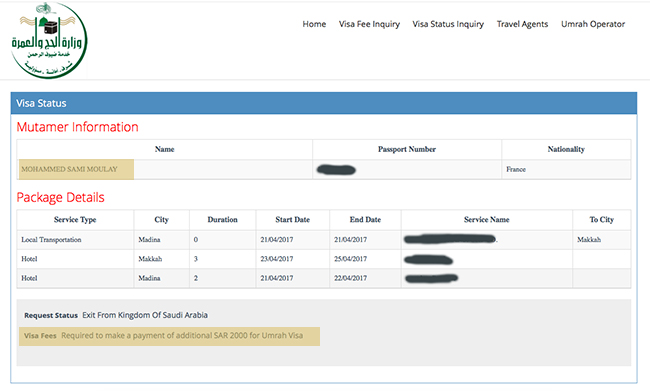Click the Service Type column header

[75, 220]
